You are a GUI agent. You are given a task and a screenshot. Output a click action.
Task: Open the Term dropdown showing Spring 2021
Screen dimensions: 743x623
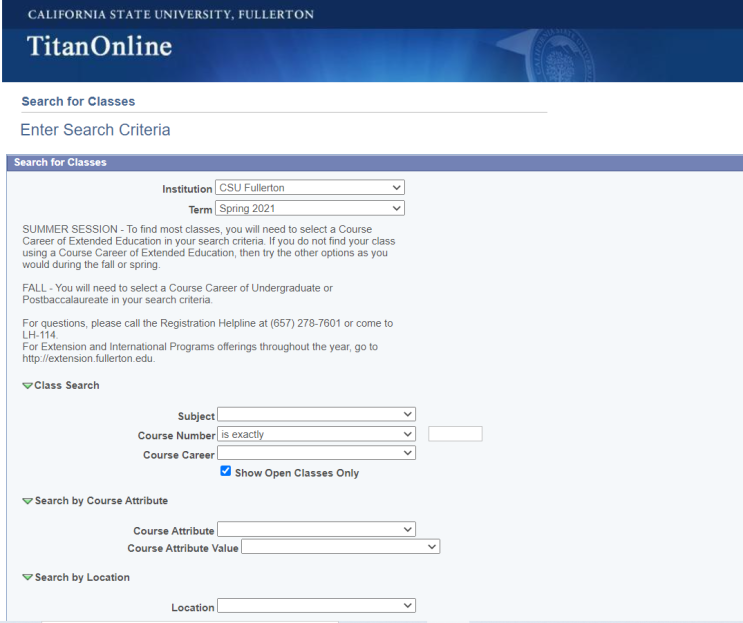tap(309, 208)
